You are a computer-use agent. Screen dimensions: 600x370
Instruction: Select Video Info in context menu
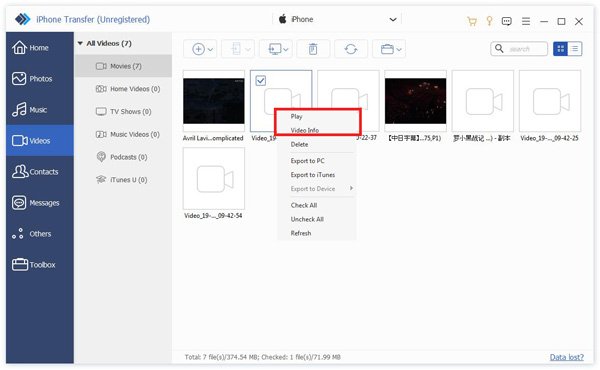305,130
